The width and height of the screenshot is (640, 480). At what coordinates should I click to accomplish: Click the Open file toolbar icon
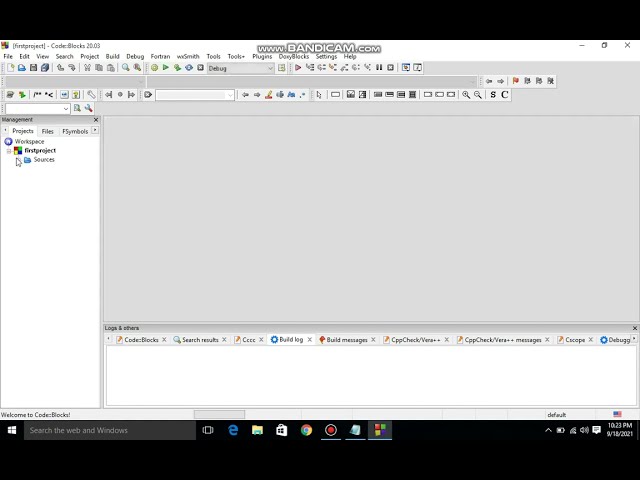(x=22, y=68)
